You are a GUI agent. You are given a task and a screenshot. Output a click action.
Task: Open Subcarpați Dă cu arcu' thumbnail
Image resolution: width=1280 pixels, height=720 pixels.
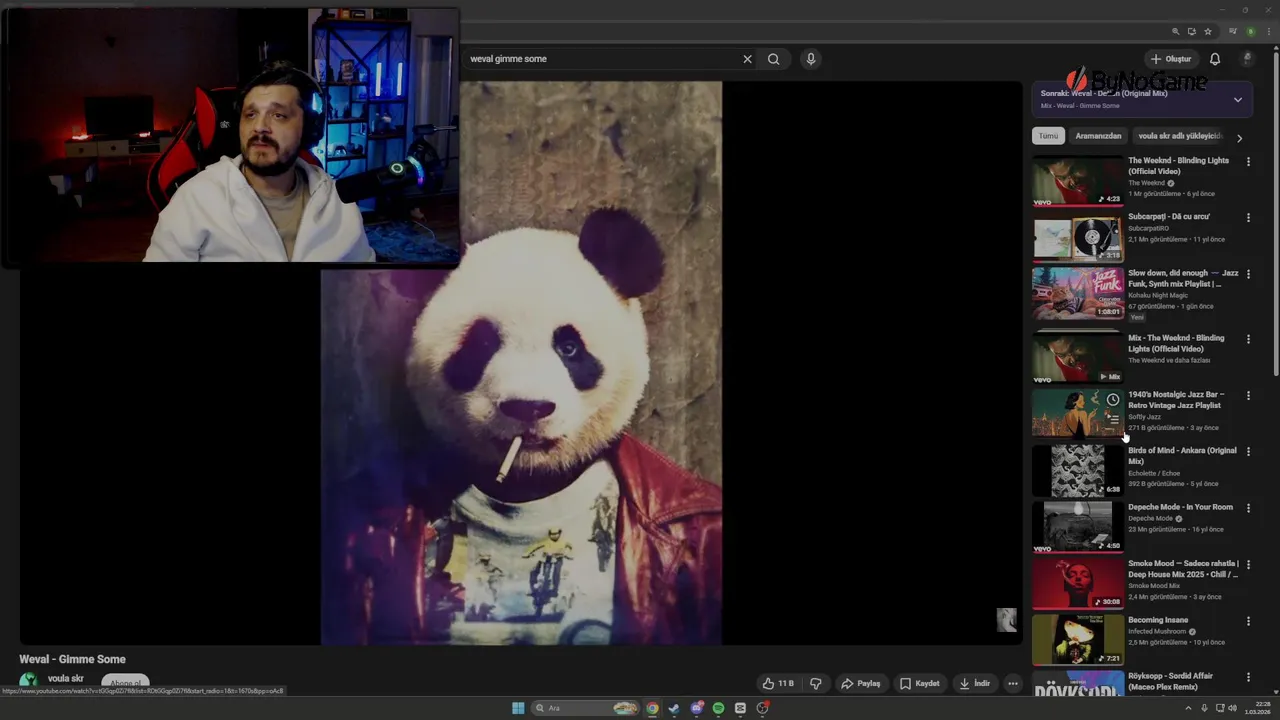coord(1078,237)
